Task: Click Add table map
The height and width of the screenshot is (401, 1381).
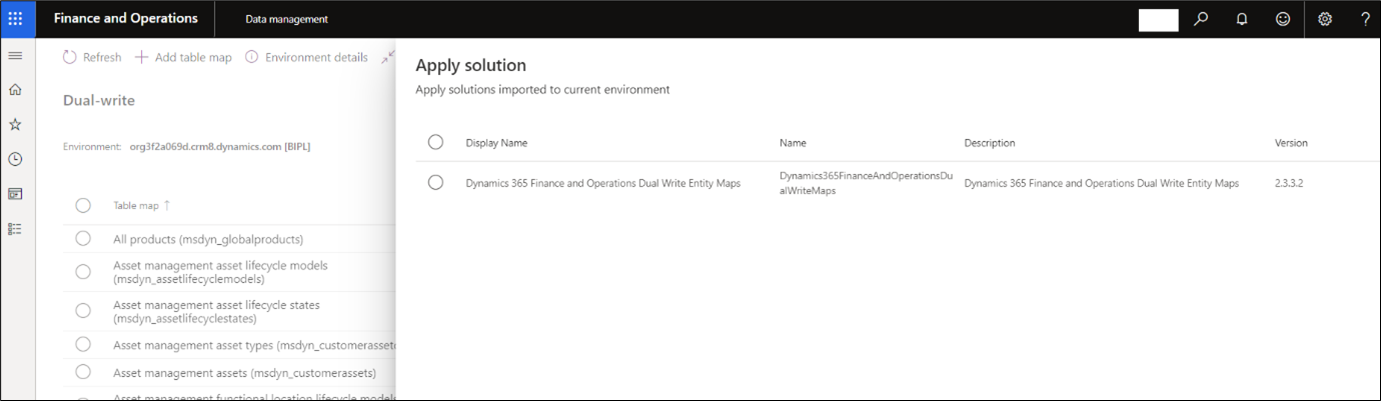Action: coord(184,58)
